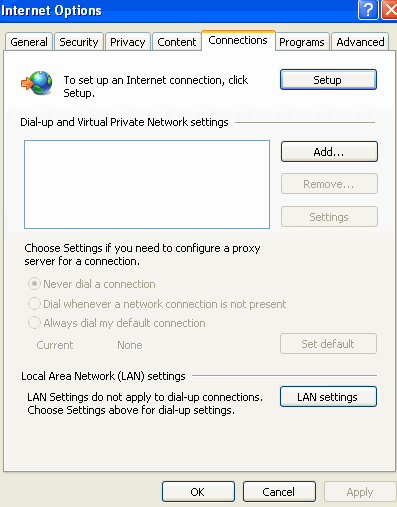Cancel the Internet Options dialog
The height and width of the screenshot is (507, 397).
pos(279,492)
